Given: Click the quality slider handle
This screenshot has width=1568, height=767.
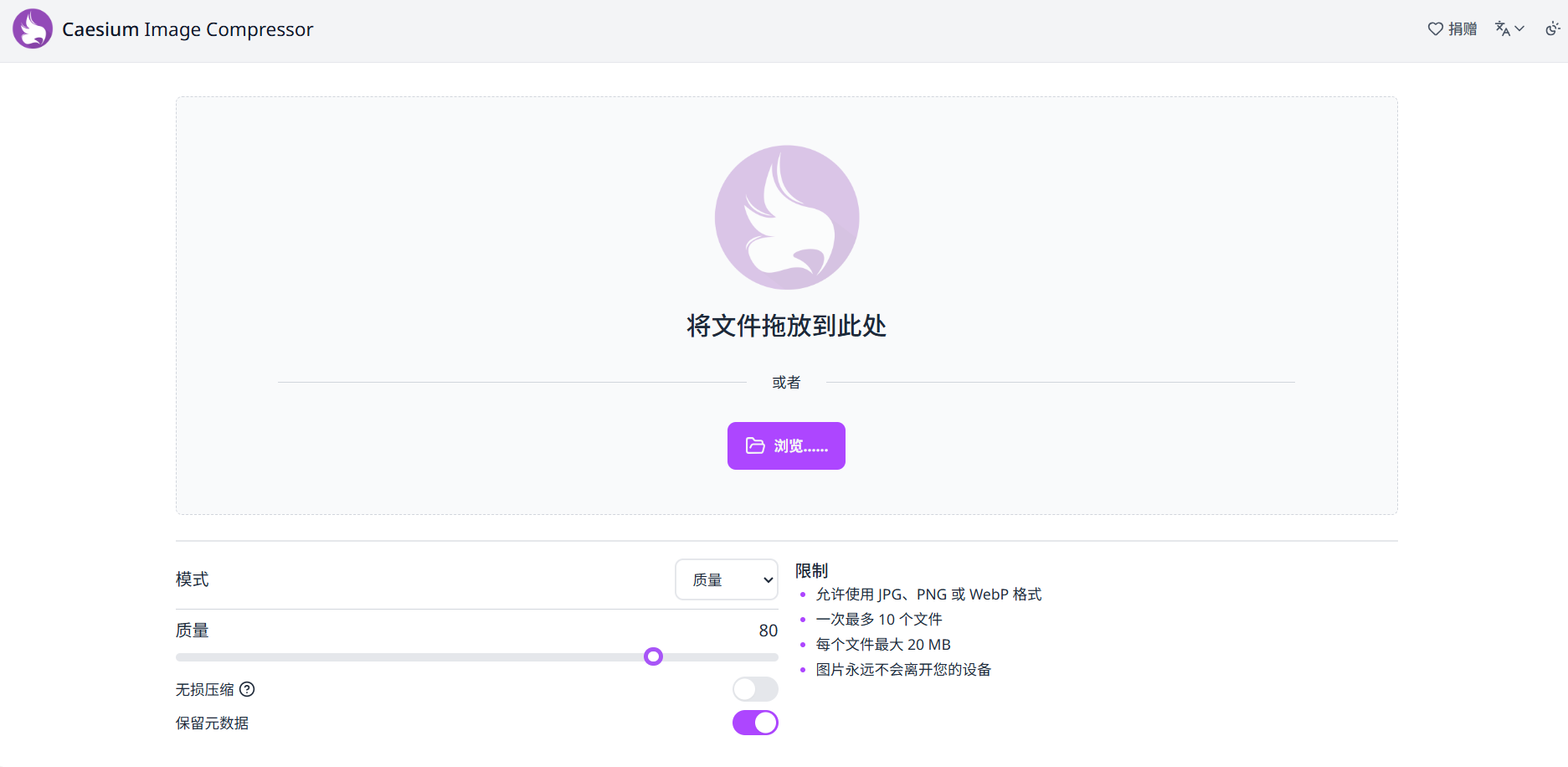Looking at the screenshot, I should tap(653, 656).
